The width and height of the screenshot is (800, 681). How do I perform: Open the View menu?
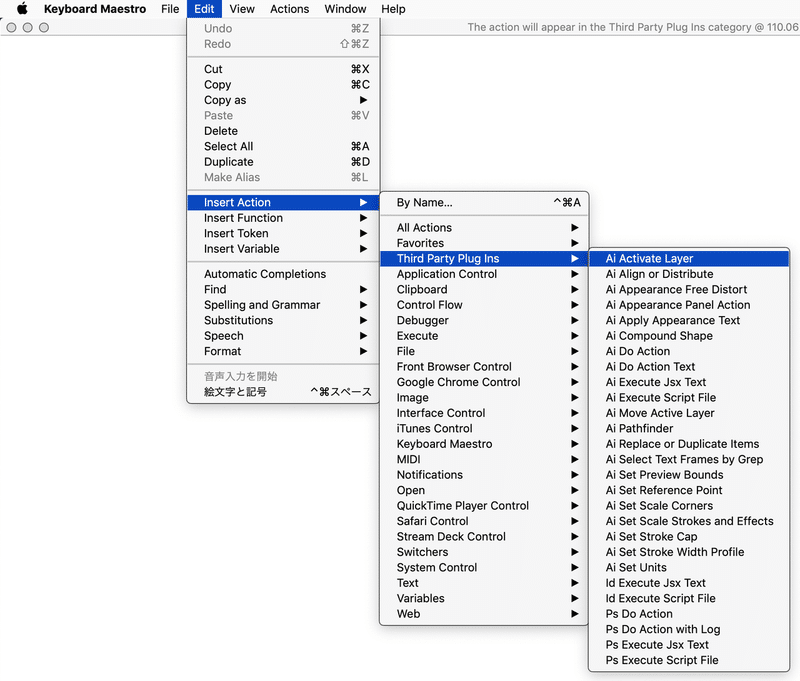pyautogui.click(x=242, y=9)
